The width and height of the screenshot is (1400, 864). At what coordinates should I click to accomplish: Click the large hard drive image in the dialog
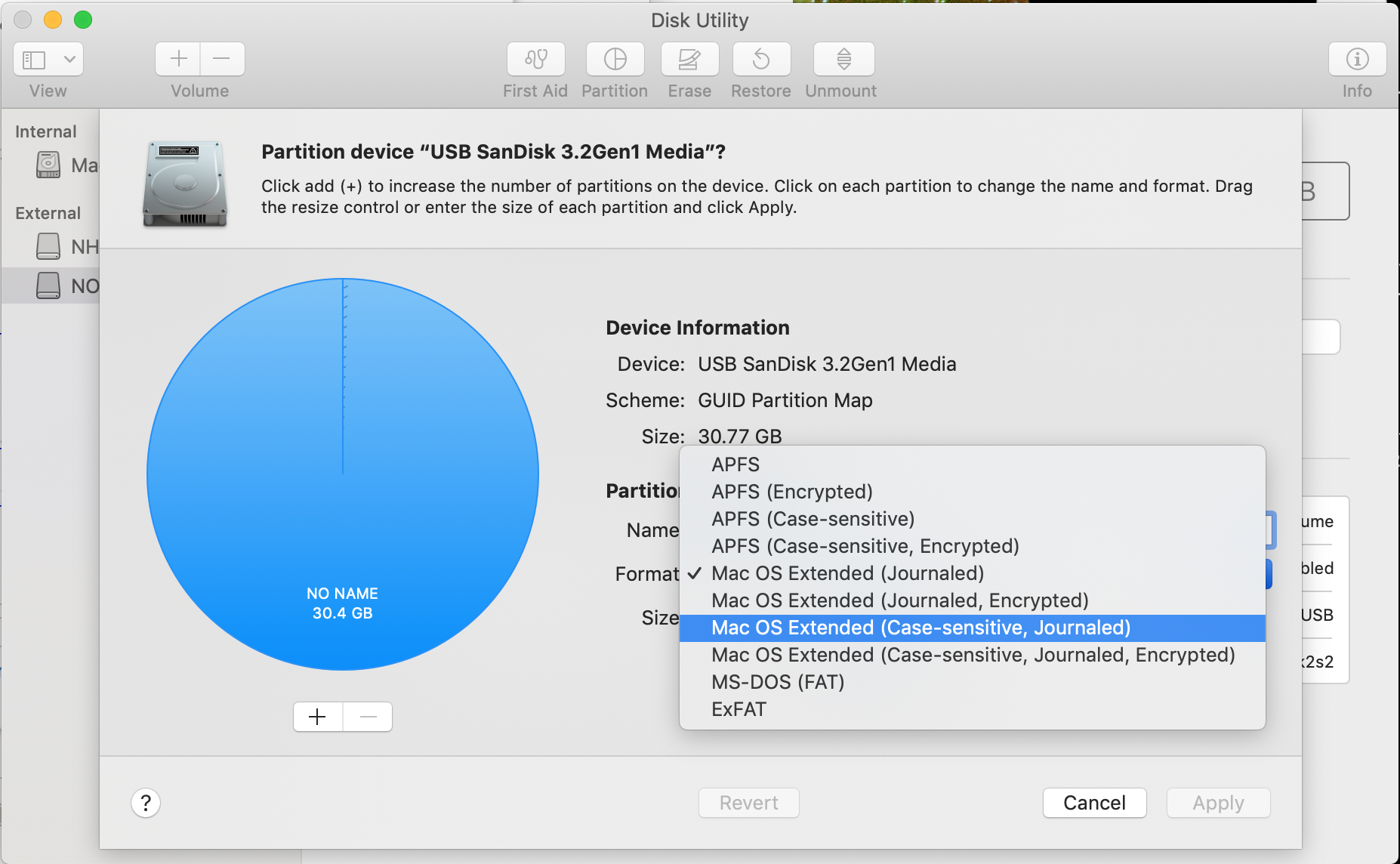point(185,184)
